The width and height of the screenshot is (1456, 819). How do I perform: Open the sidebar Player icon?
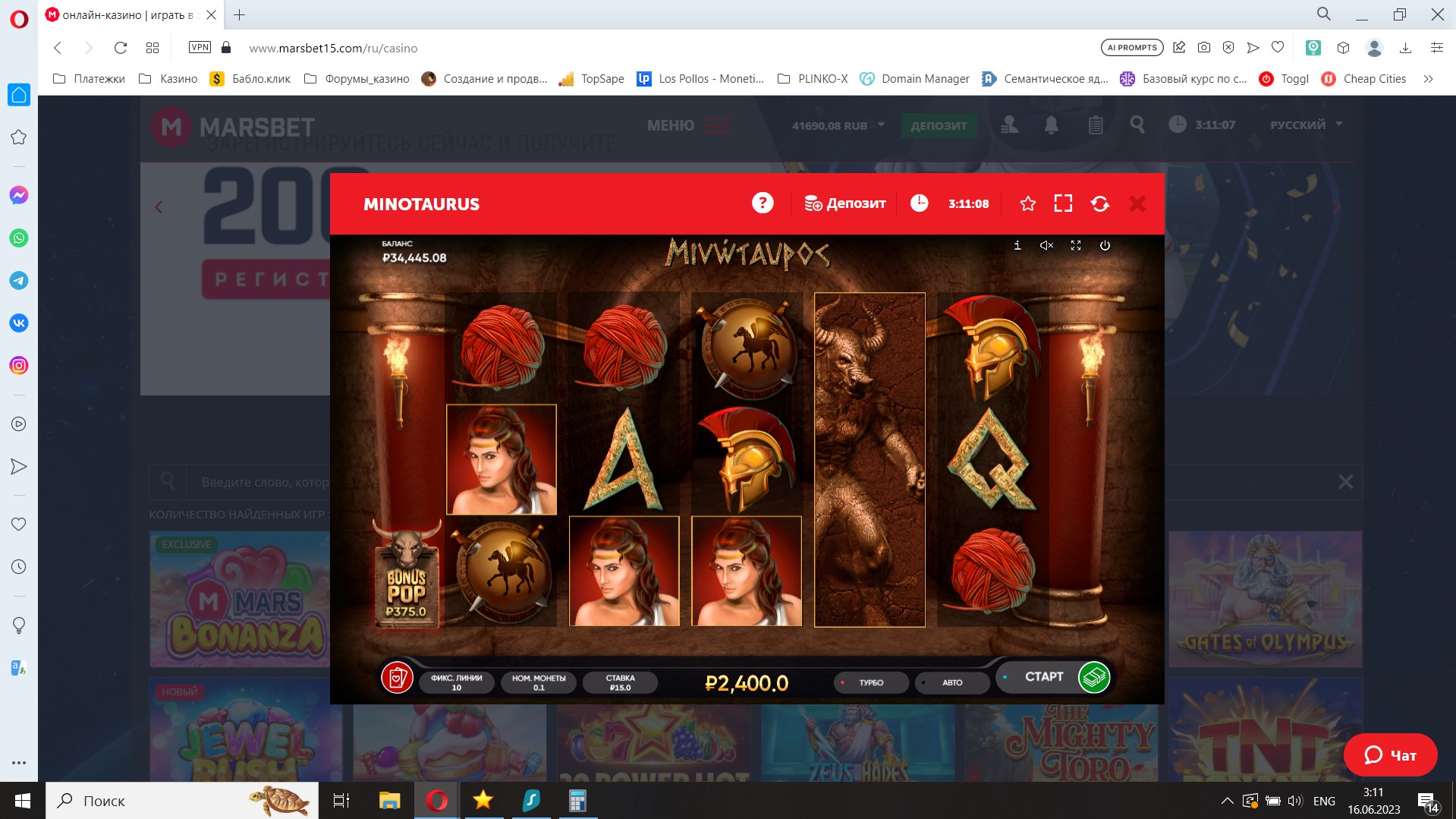[x=19, y=424]
